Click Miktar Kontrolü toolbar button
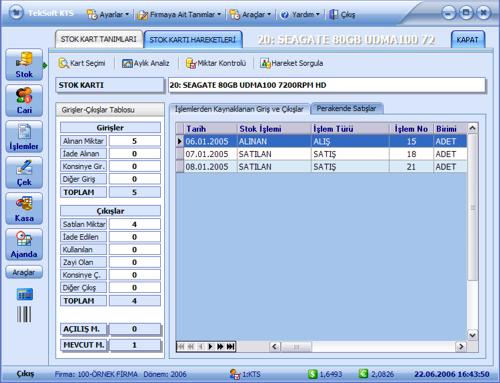The image size is (500, 383). click(216, 63)
